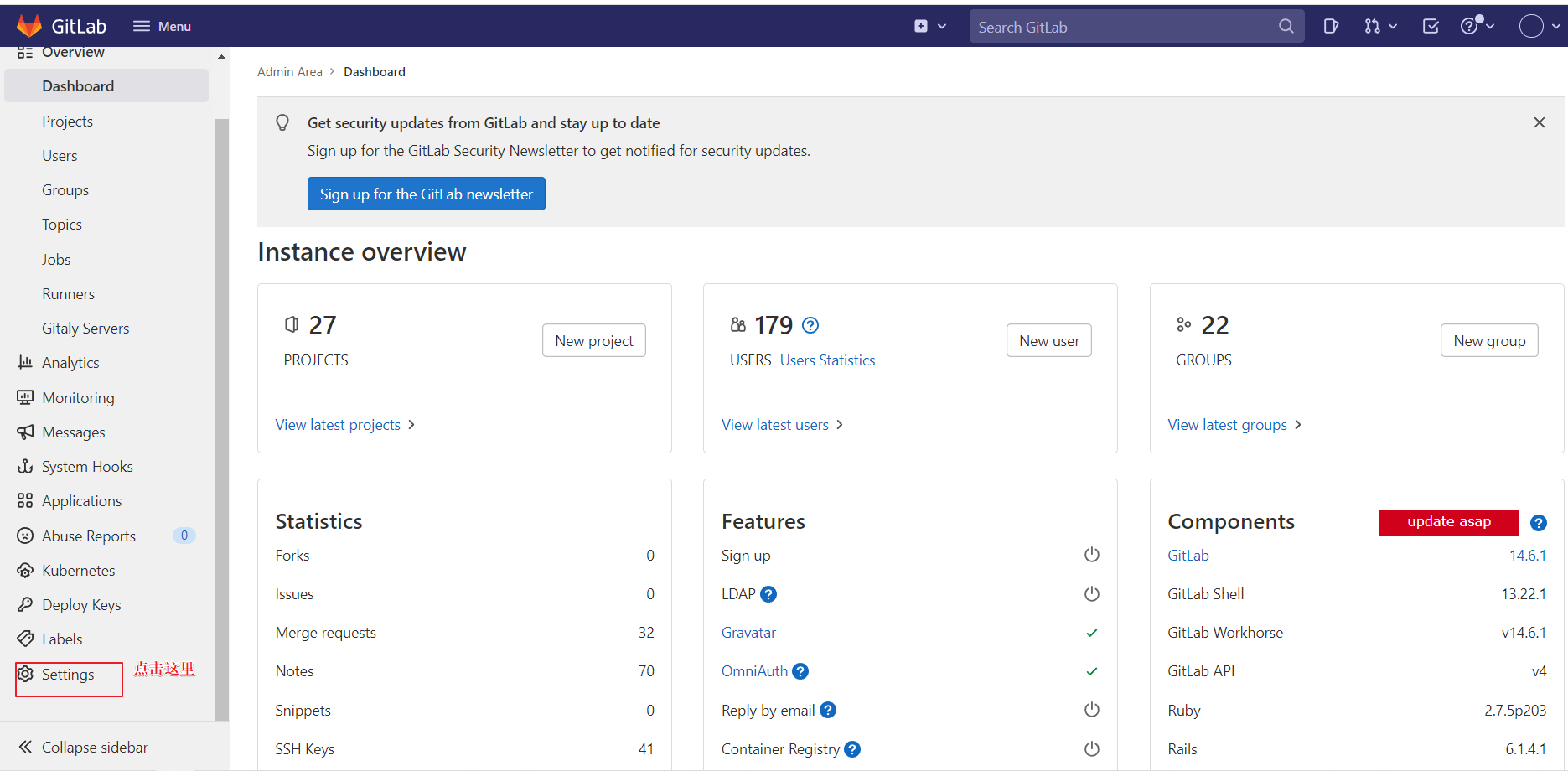The image size is (1568, 771).
Task: Click the GitLab fox logo
Action: [29, 26]
